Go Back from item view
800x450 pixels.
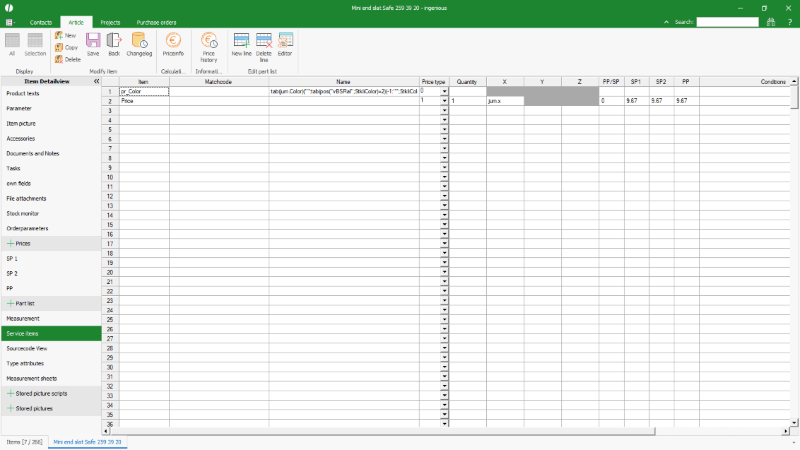point(114,44)
